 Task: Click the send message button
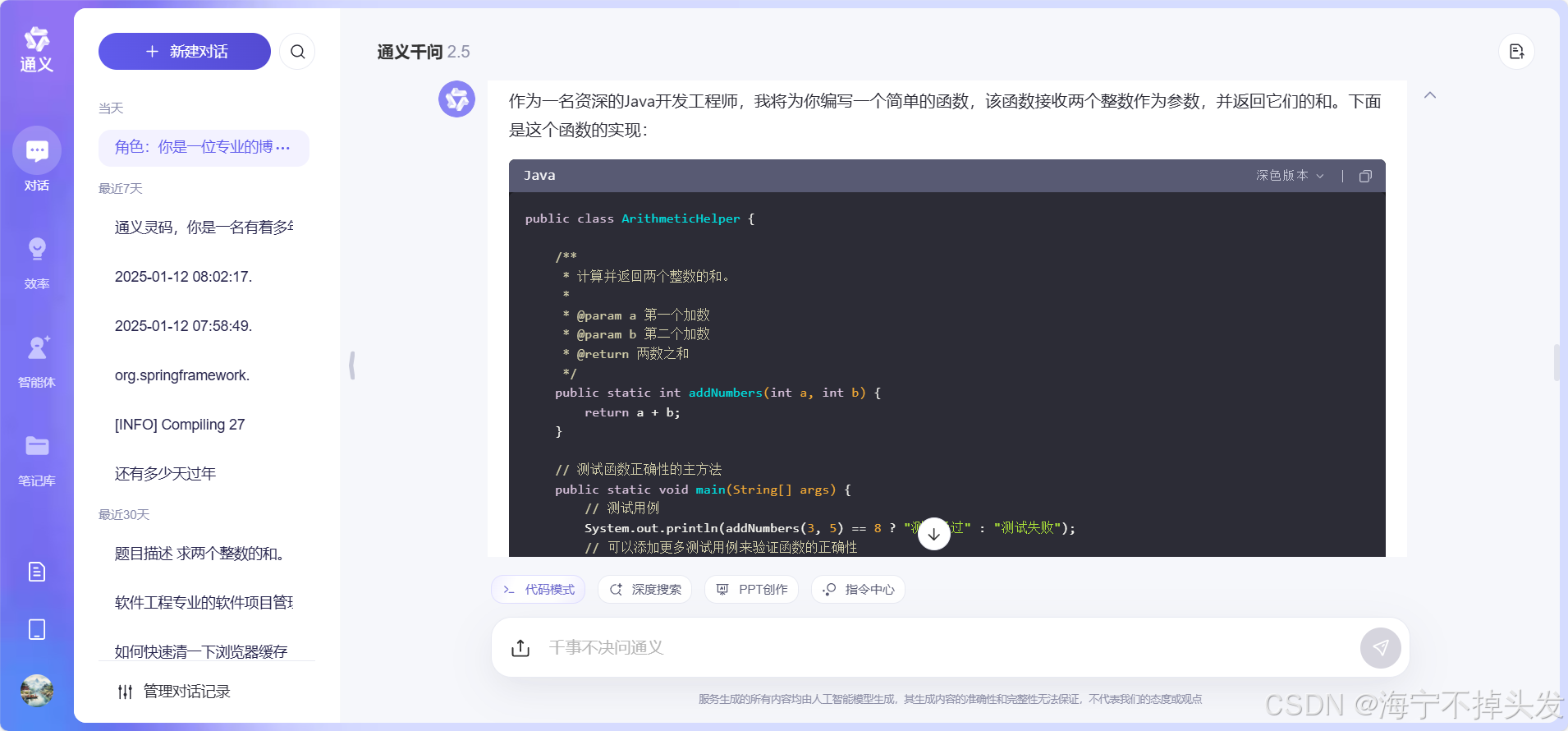click(1381, 648)
